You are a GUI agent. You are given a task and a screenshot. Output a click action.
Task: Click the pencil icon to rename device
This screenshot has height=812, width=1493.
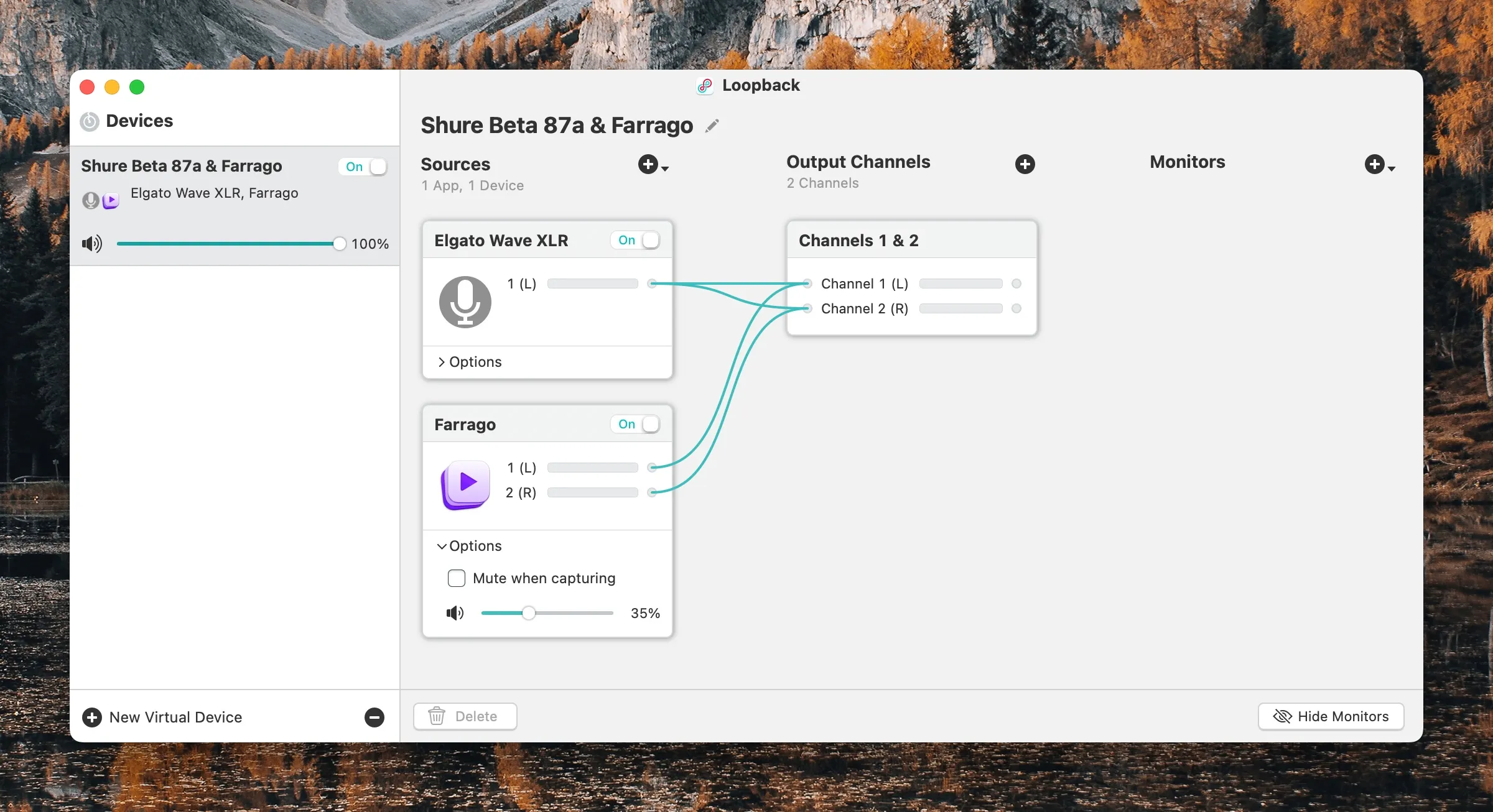(x=712, y=126)
